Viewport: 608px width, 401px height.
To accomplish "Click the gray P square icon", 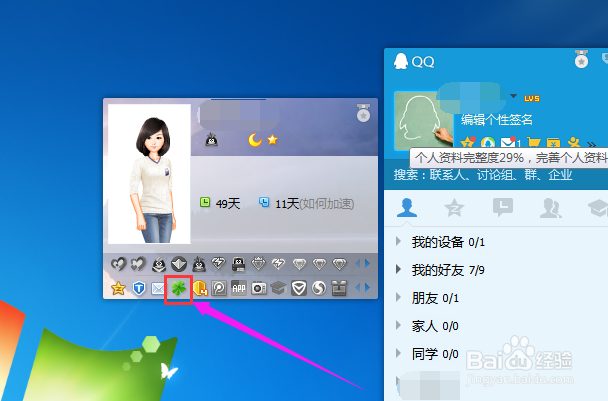I will (x=219, y=288).
